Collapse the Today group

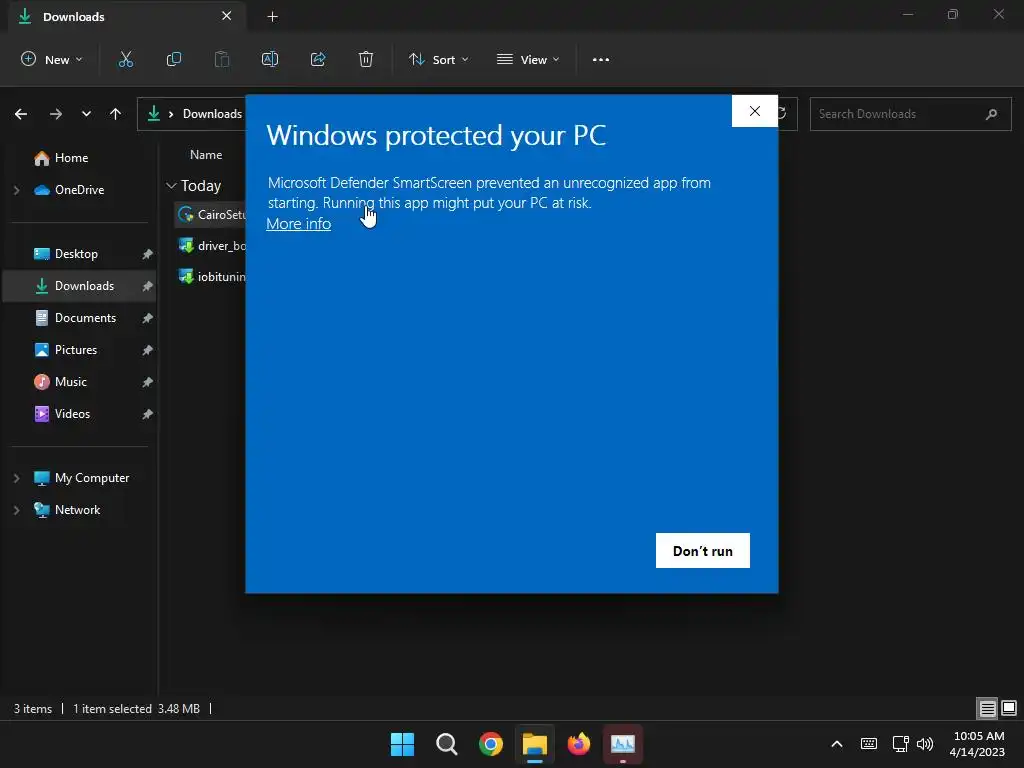click(171, 186)
